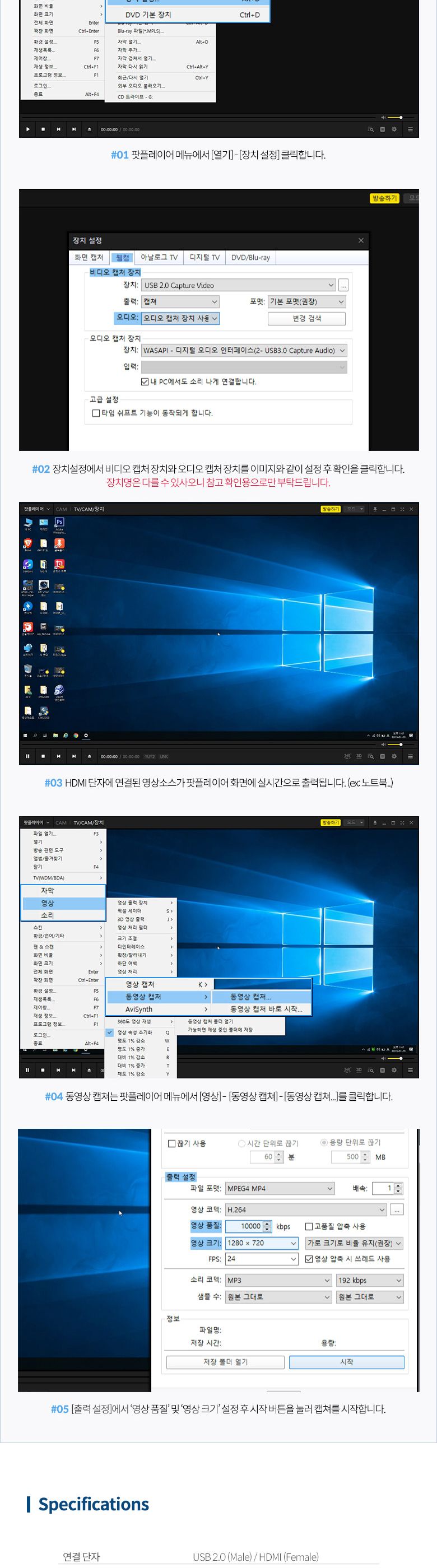Screen dimensions: 437x1568
Task: Click the browse button next to the 장치 dropdown
Action: point(343,285)
